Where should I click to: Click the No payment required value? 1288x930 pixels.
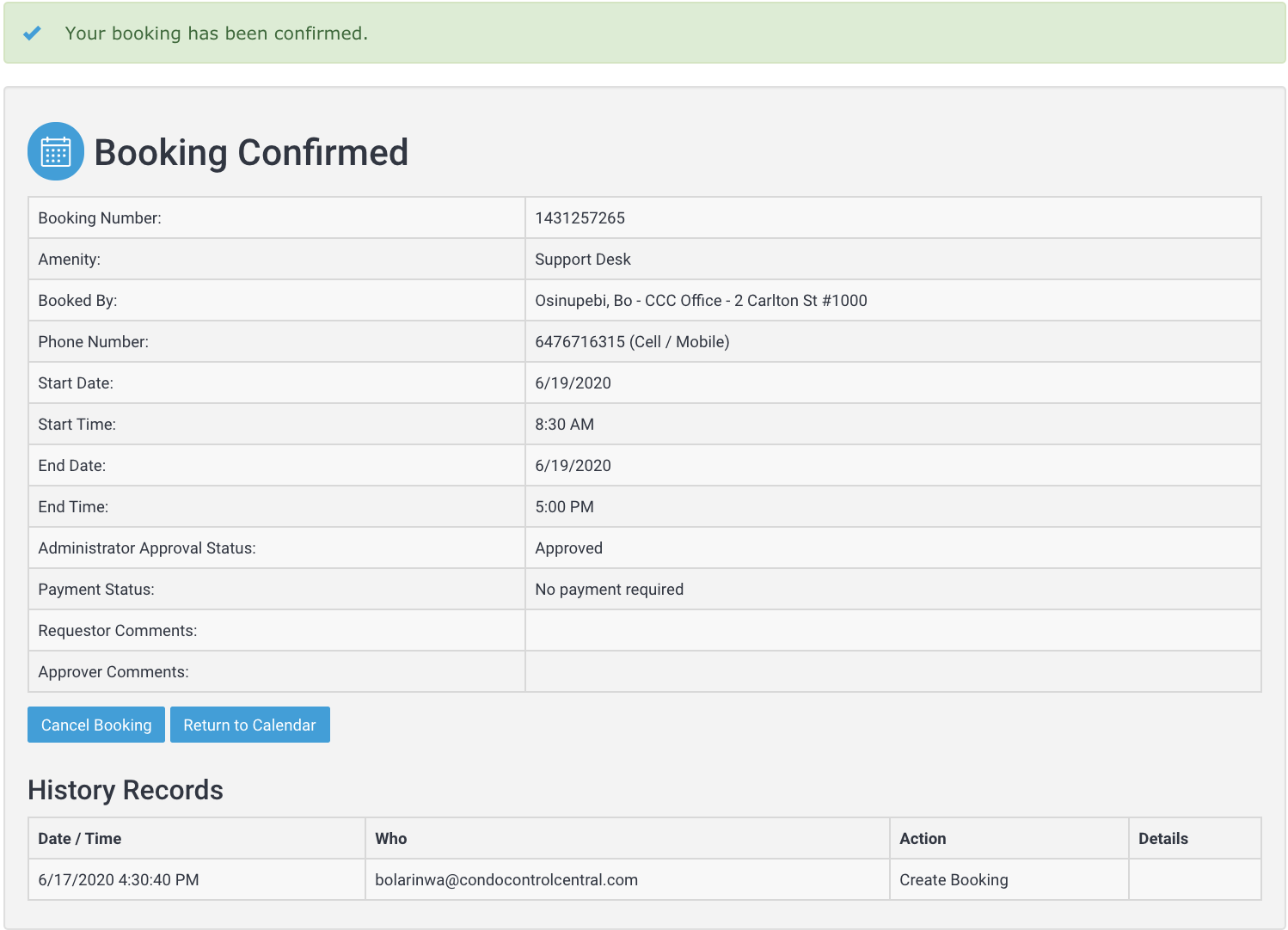point(609,590)
